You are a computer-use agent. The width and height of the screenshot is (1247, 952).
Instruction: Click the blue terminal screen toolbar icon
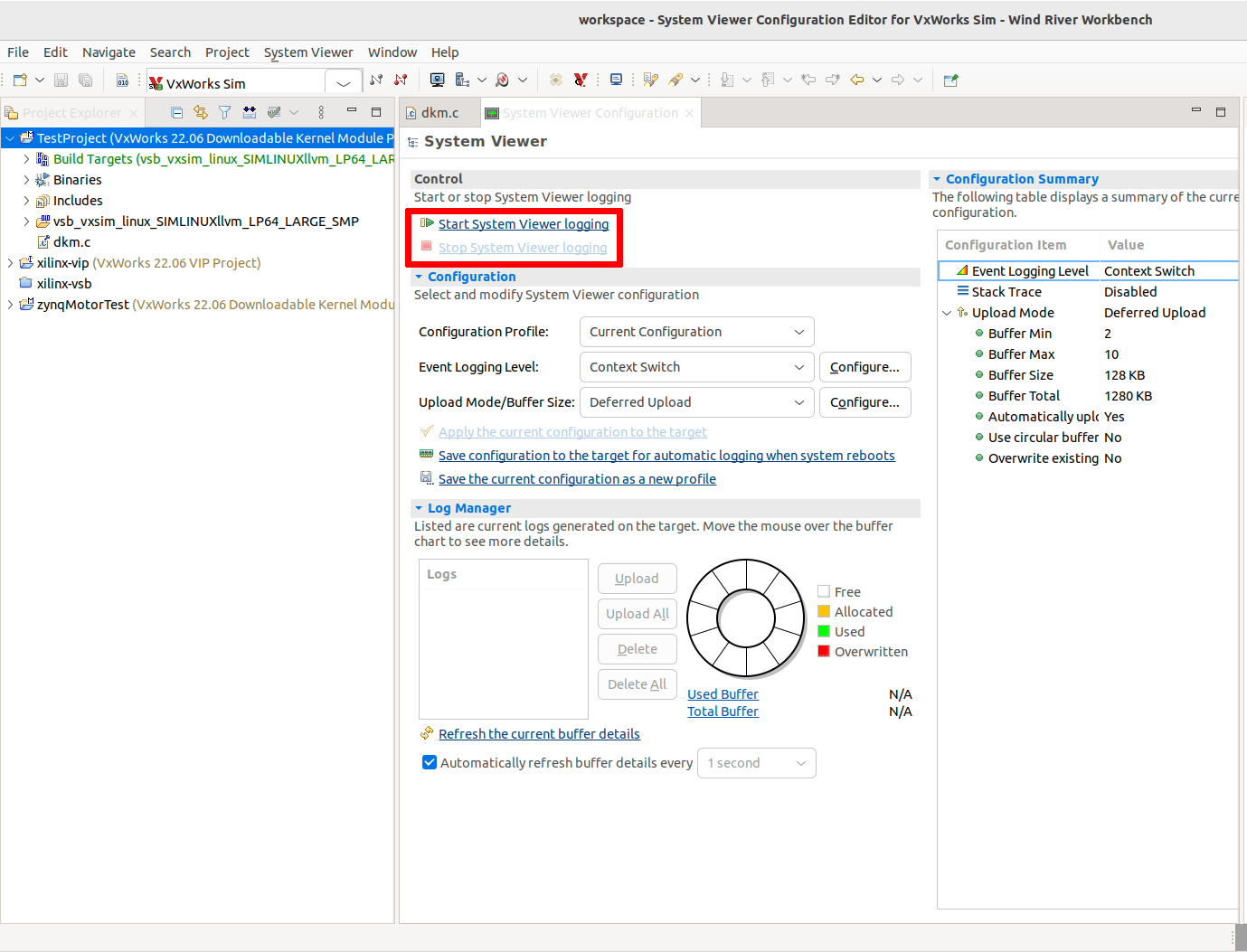pyautogui.click(x=616, y=80)
